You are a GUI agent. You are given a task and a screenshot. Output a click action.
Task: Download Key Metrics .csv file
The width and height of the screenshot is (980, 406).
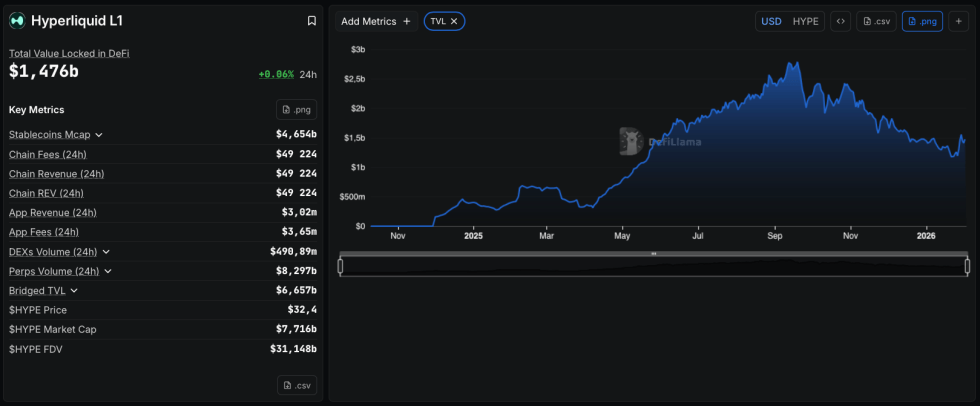point(296,385)
